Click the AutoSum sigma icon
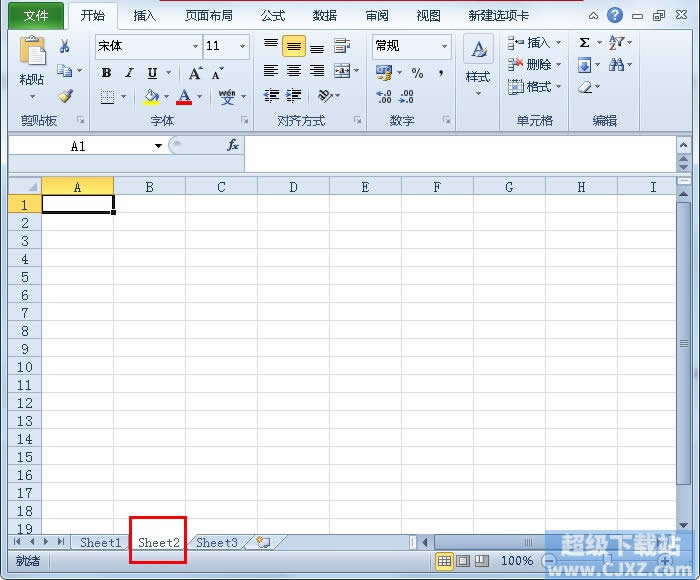 pyautogui.click(x=584, y=43)
